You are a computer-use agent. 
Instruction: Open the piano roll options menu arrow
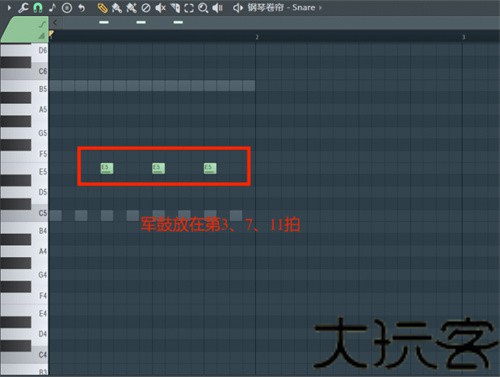[9, 8]
